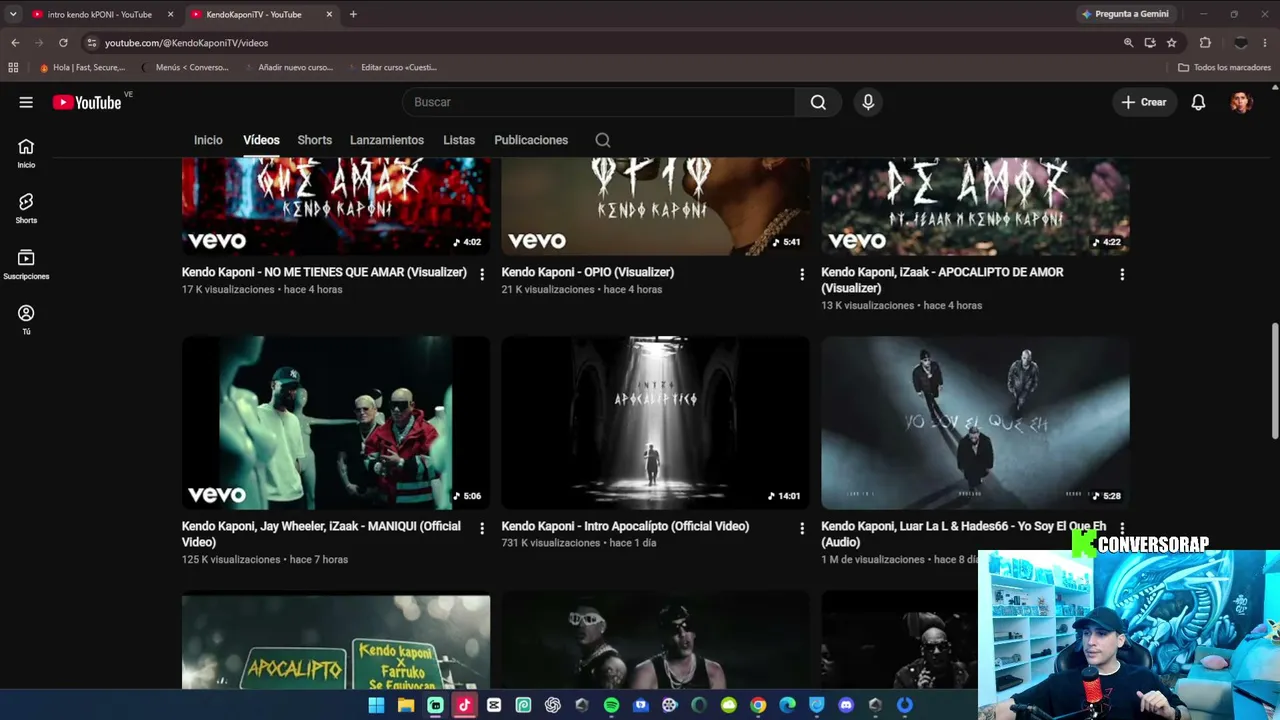Open the YouTube notifications bell

1198,102
